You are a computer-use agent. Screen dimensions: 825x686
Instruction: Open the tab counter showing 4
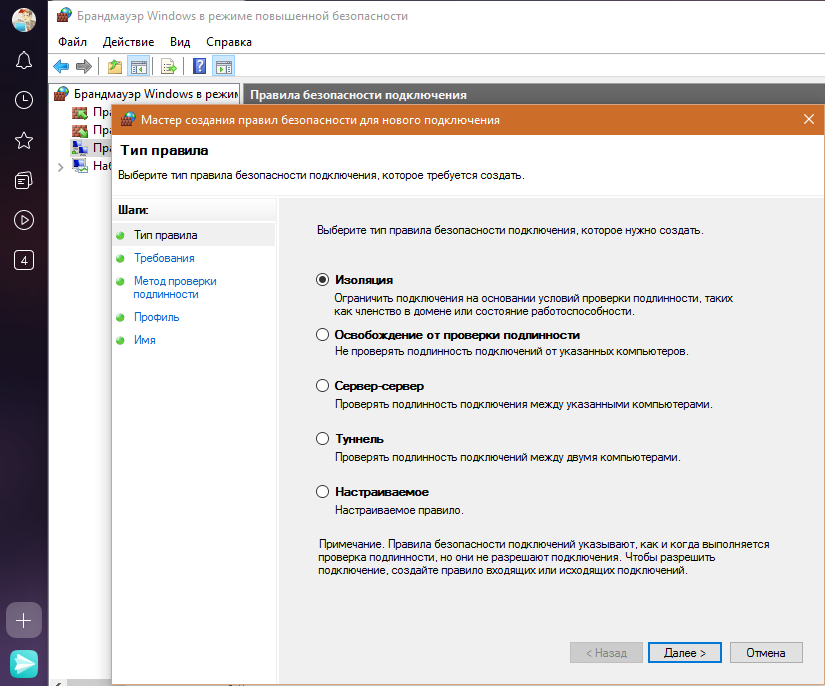click(x=24, y=260)
